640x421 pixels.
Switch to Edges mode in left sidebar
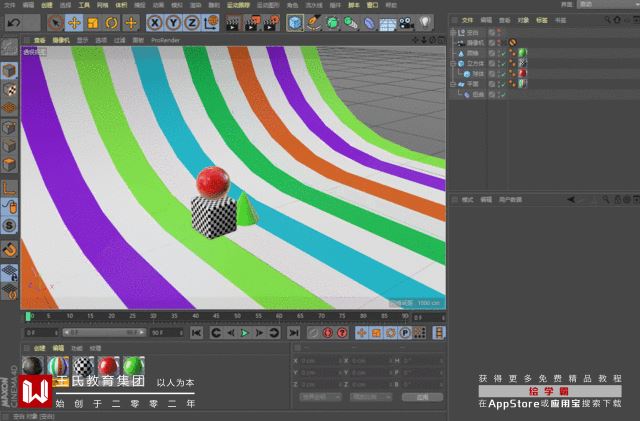[x=9, y=146]
